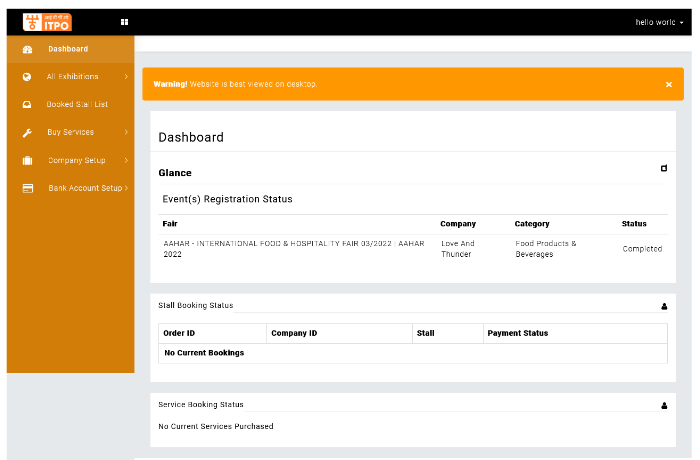Click the Stall column header

point(425,333)
